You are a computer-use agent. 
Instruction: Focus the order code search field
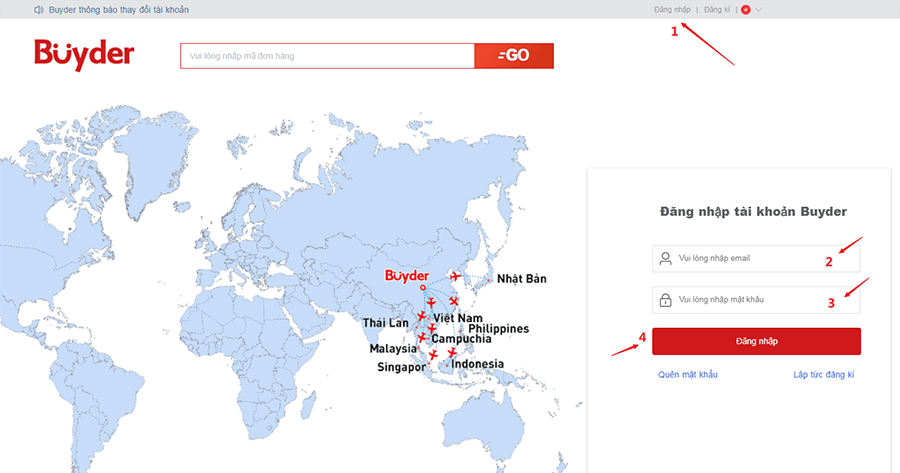click(327, 56)
